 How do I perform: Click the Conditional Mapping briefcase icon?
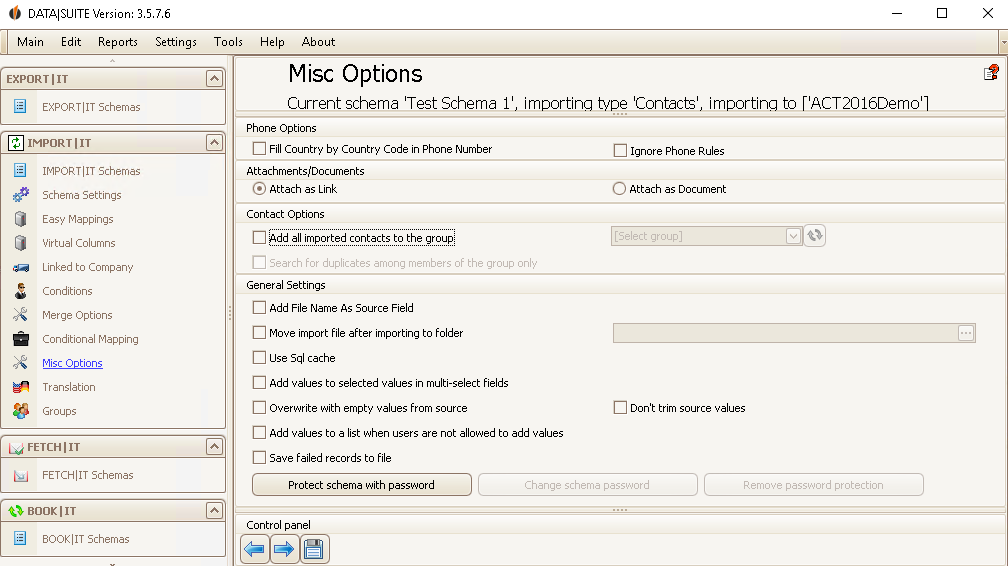[x=21, y=338]
